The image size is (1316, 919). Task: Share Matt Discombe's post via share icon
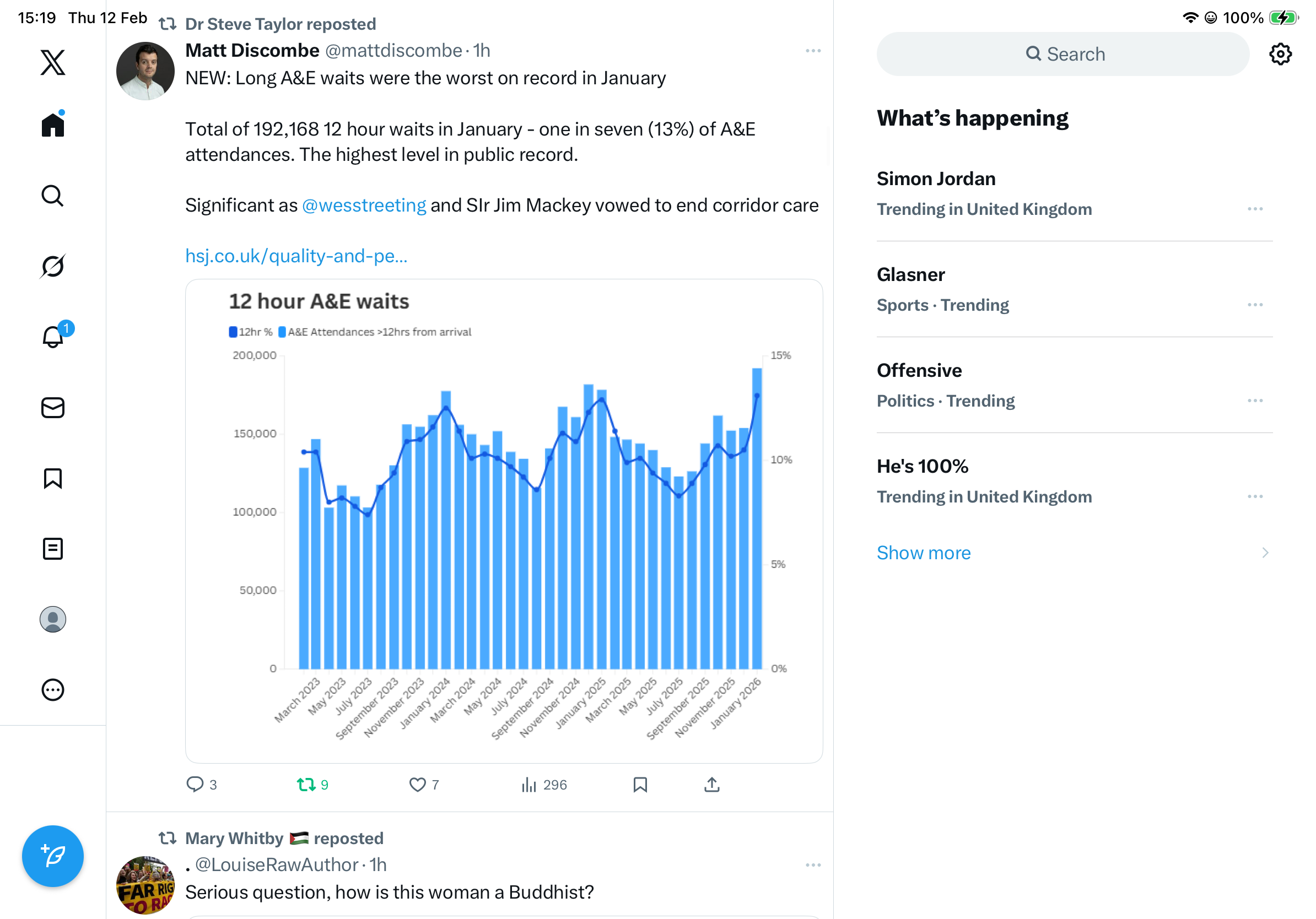click(x=711, y=785)
